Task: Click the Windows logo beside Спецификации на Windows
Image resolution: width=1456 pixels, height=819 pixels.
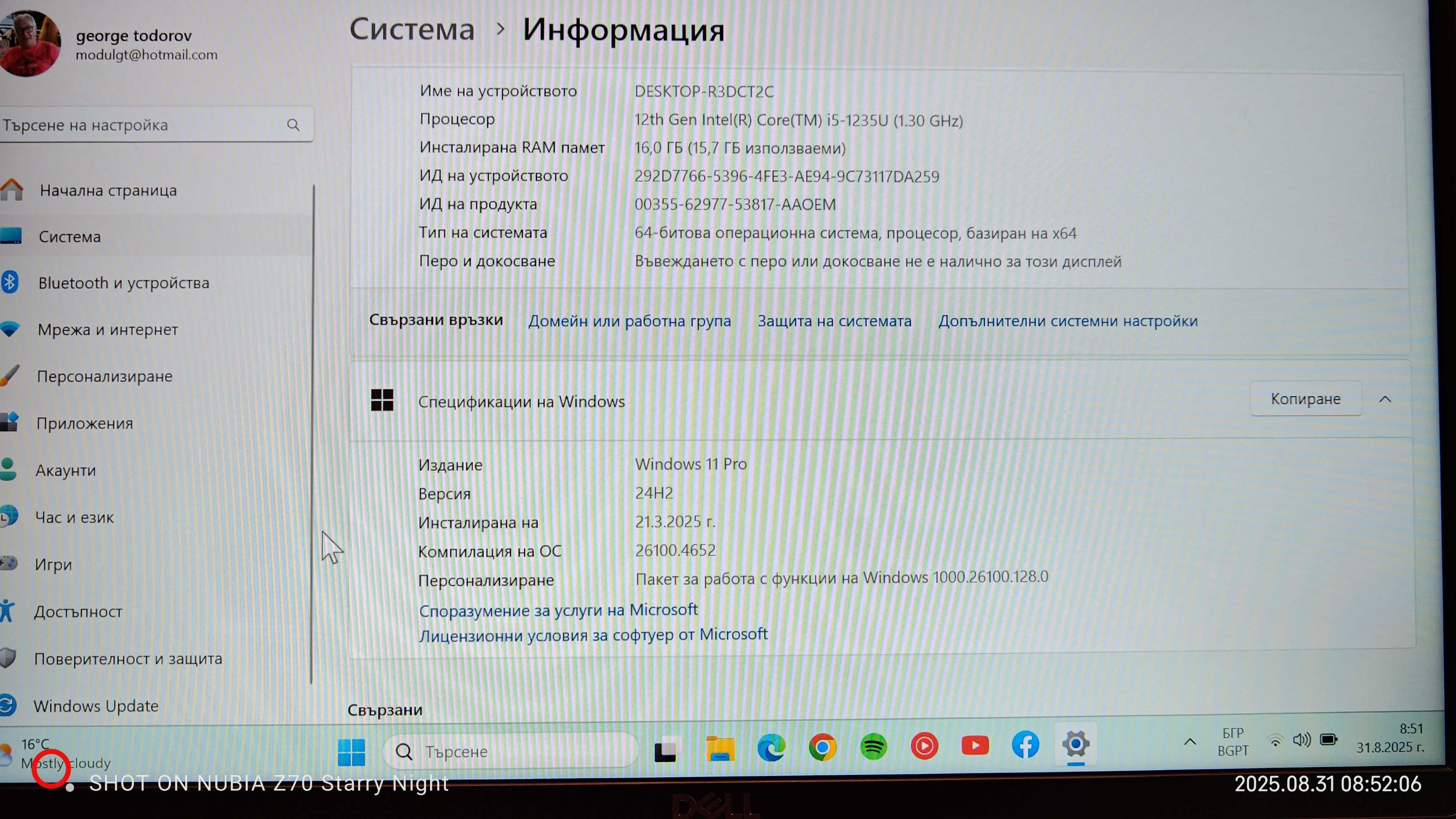Action: pos(382,400)
